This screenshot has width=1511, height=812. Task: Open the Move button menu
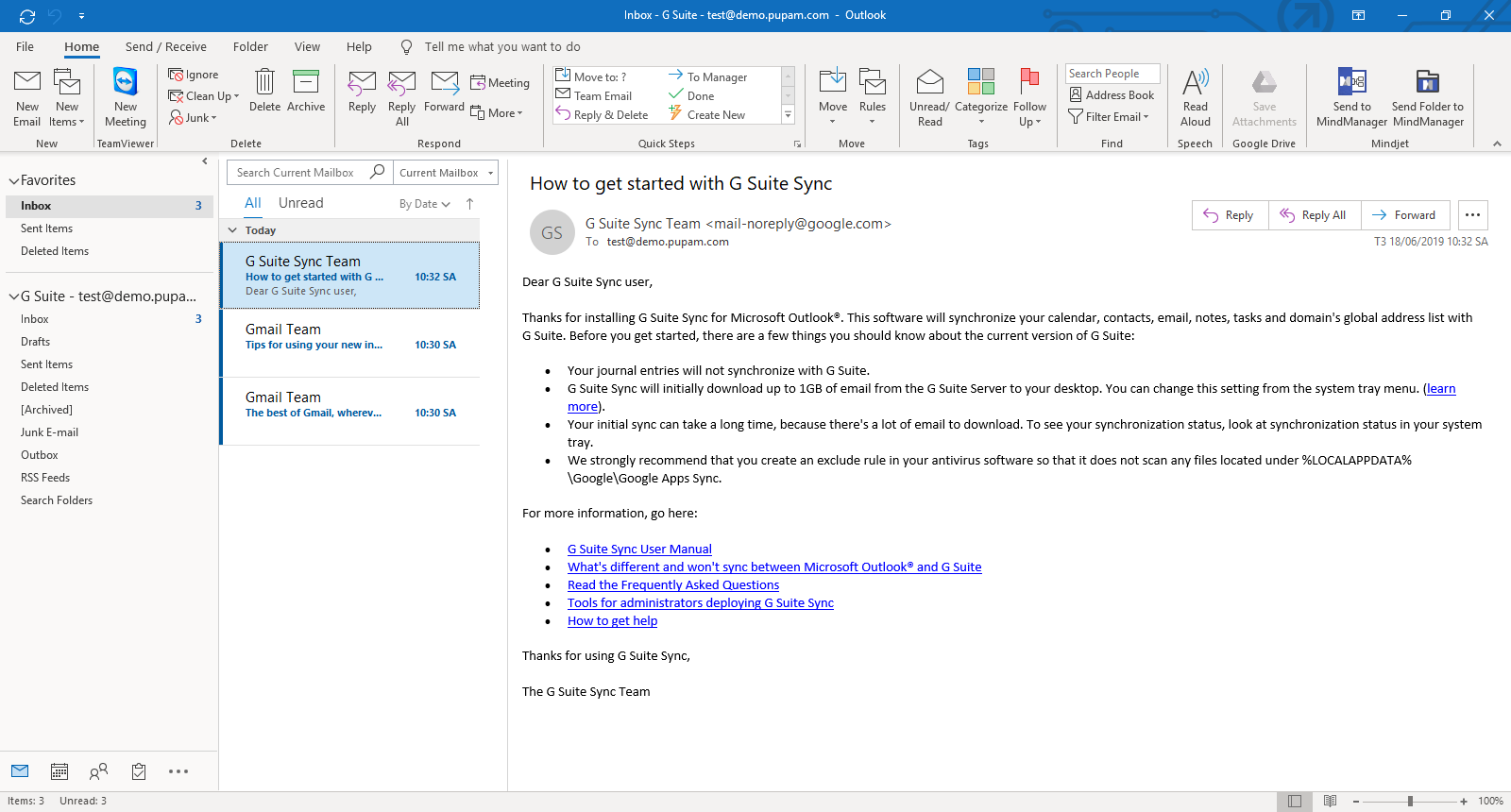coord(833,97)
